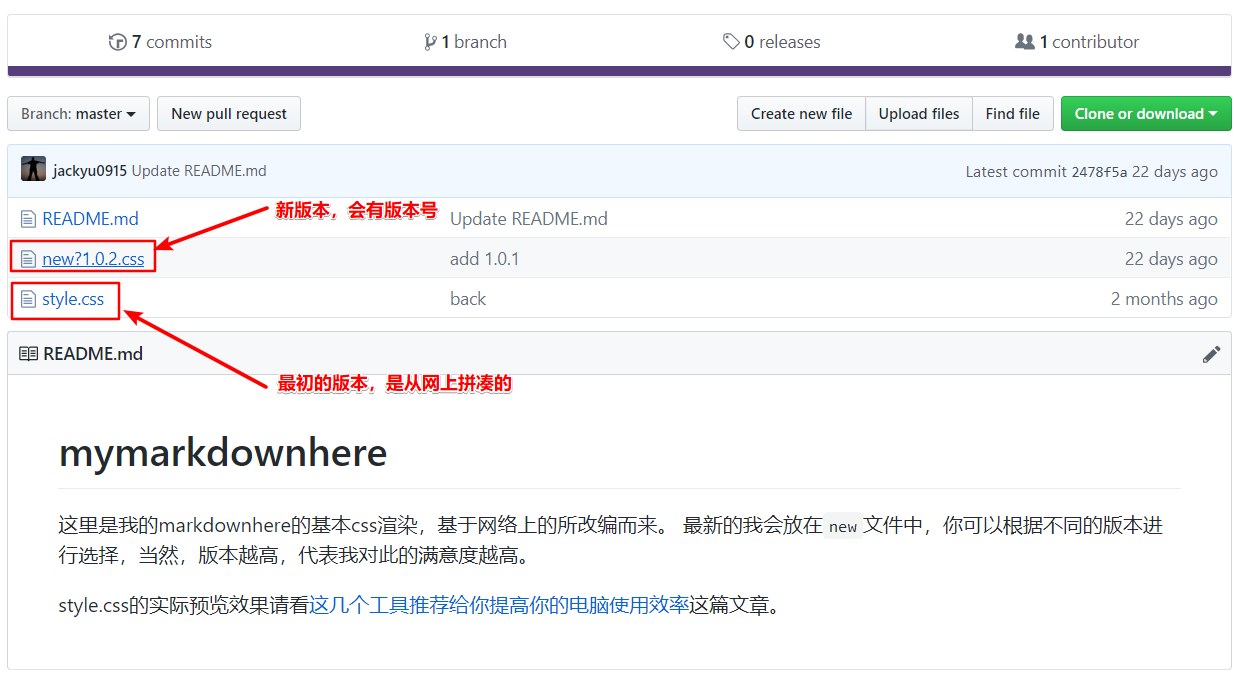
Task: Click the Upload files button
Action: pyautogui.click(x=918, y=114)
